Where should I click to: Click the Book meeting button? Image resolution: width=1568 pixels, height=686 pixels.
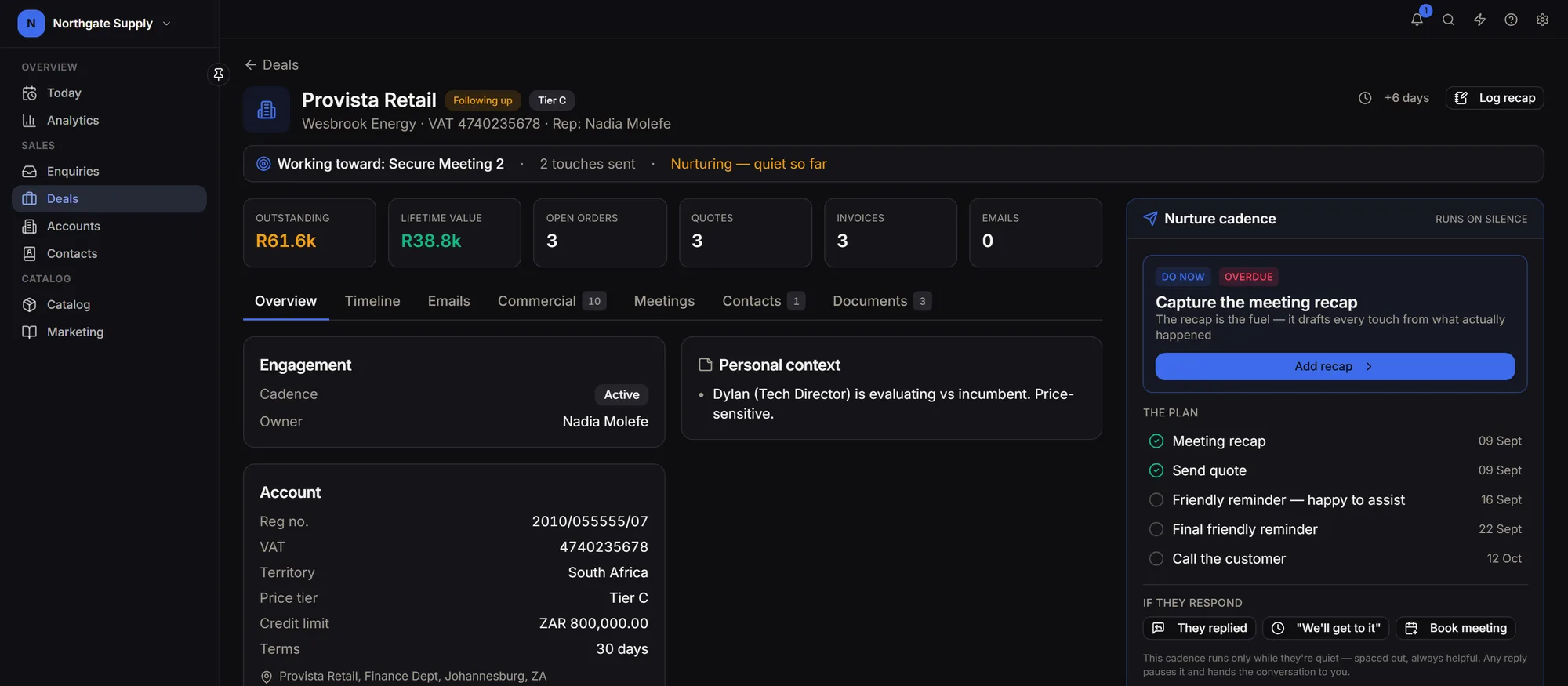1456,628
